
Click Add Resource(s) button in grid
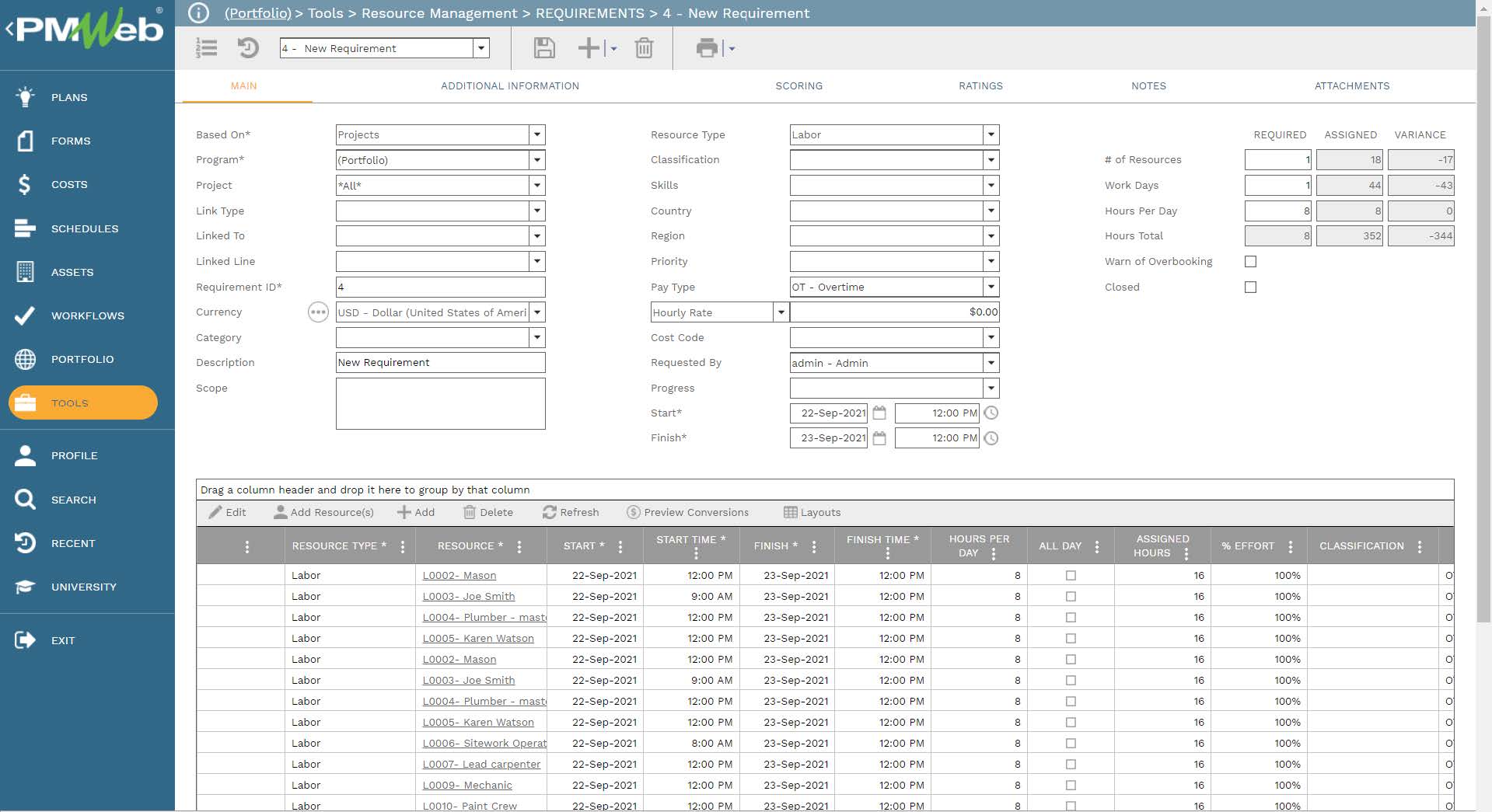pyautogui.click(x=323, y=512)
